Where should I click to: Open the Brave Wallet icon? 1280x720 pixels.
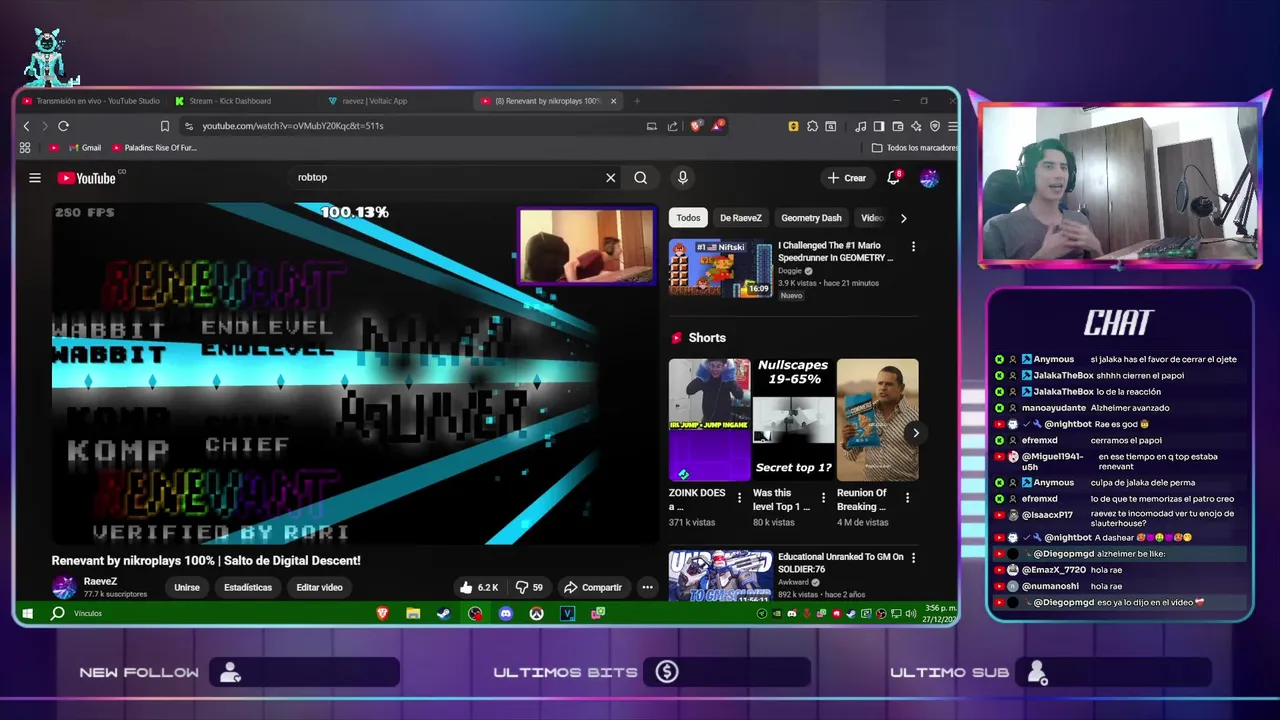897,126
